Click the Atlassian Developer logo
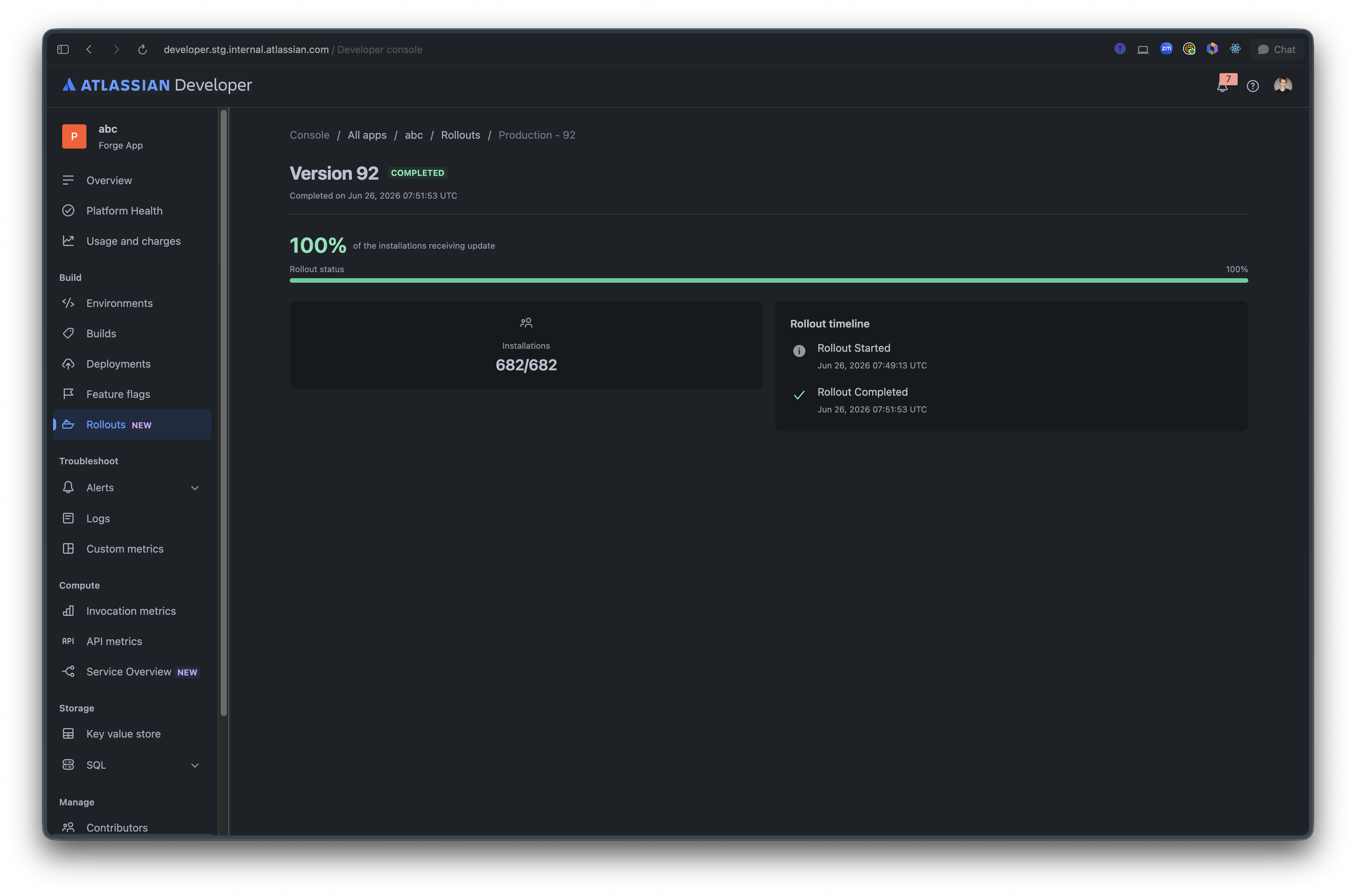The width and height of the screenshot is (1356, 896). 157,85
